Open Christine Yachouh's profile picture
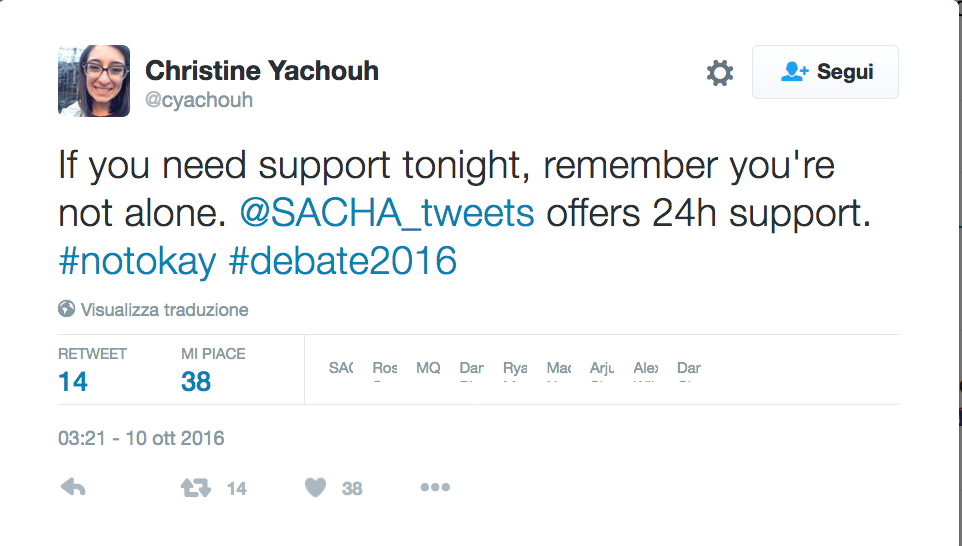 tap(94, 81)
